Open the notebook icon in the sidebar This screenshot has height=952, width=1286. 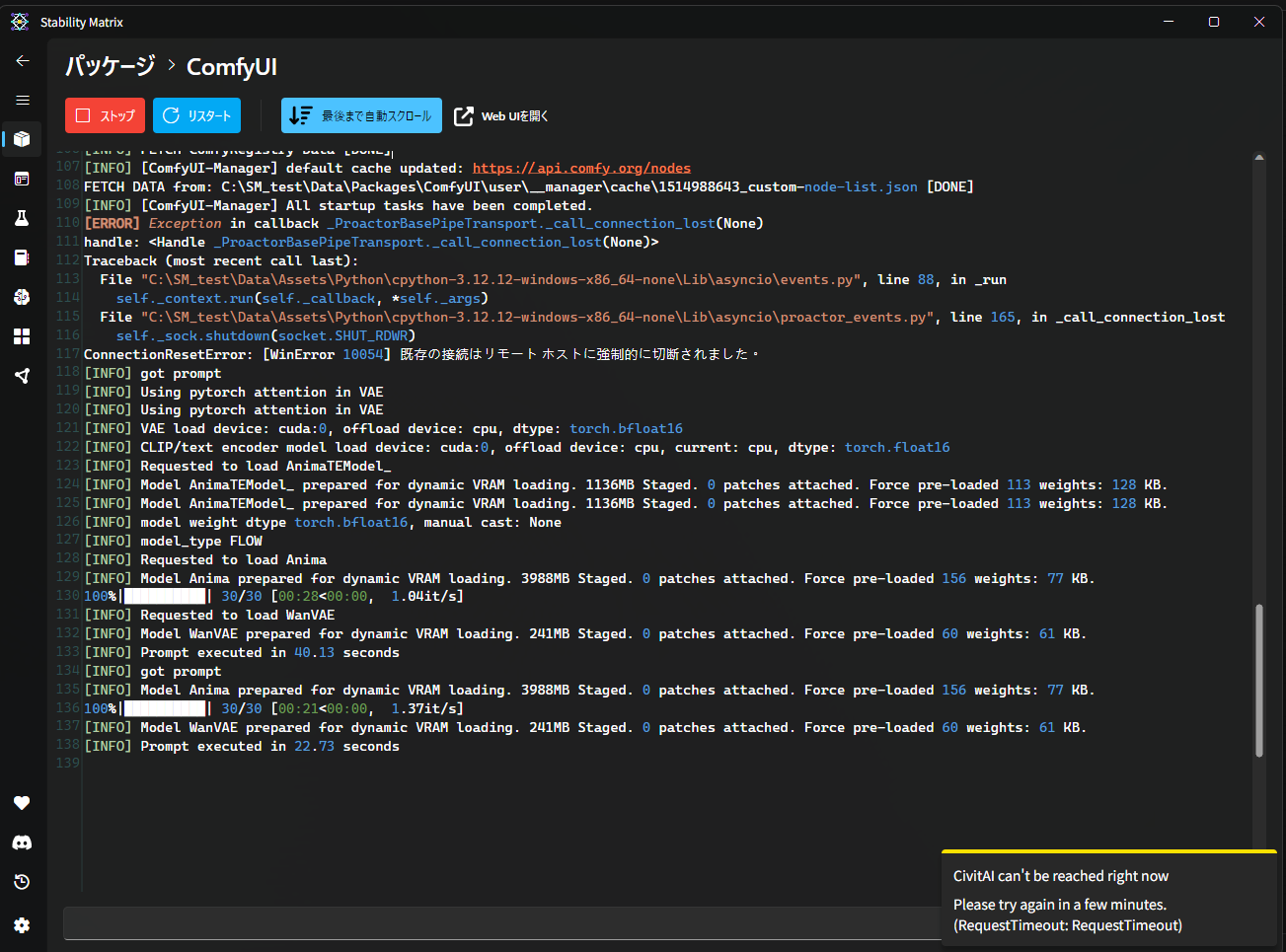coord(22,257)
